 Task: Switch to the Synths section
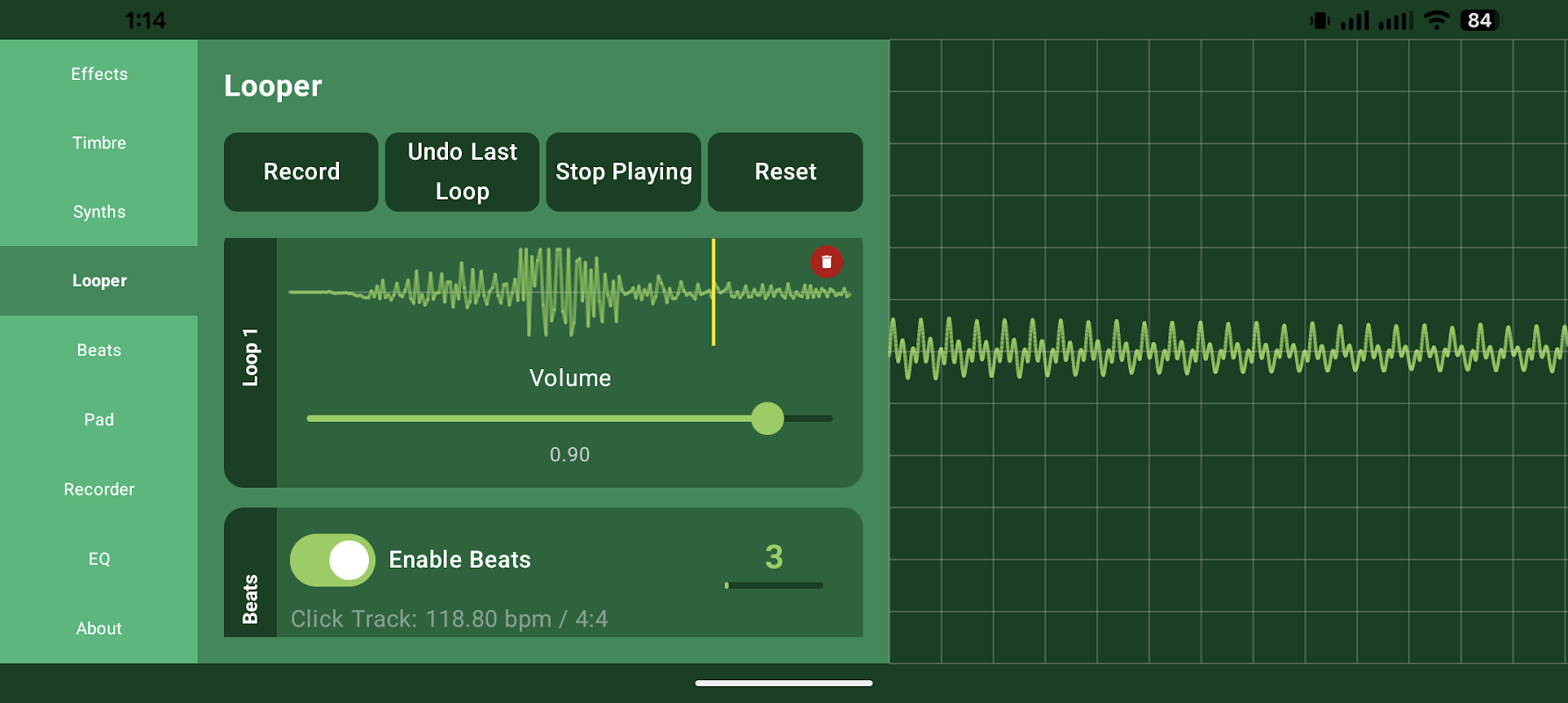point(99,212)
